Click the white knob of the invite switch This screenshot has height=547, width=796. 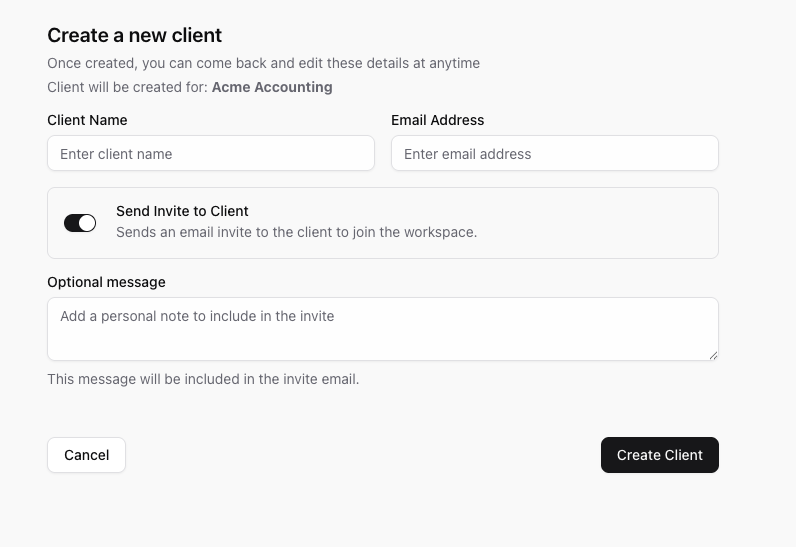(x=87, y=223)
